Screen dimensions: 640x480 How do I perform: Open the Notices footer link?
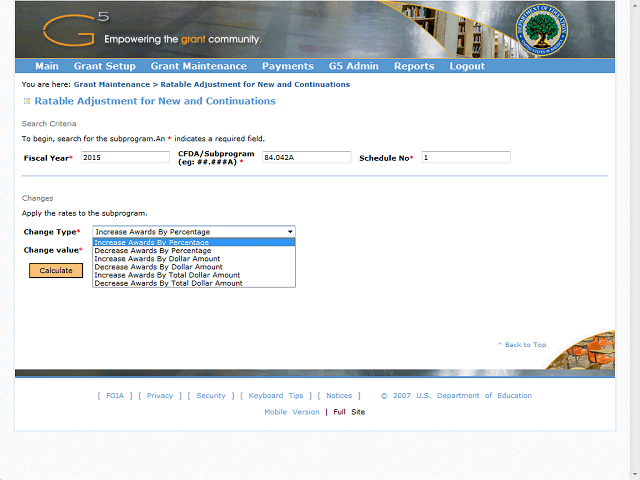(339, 396)
